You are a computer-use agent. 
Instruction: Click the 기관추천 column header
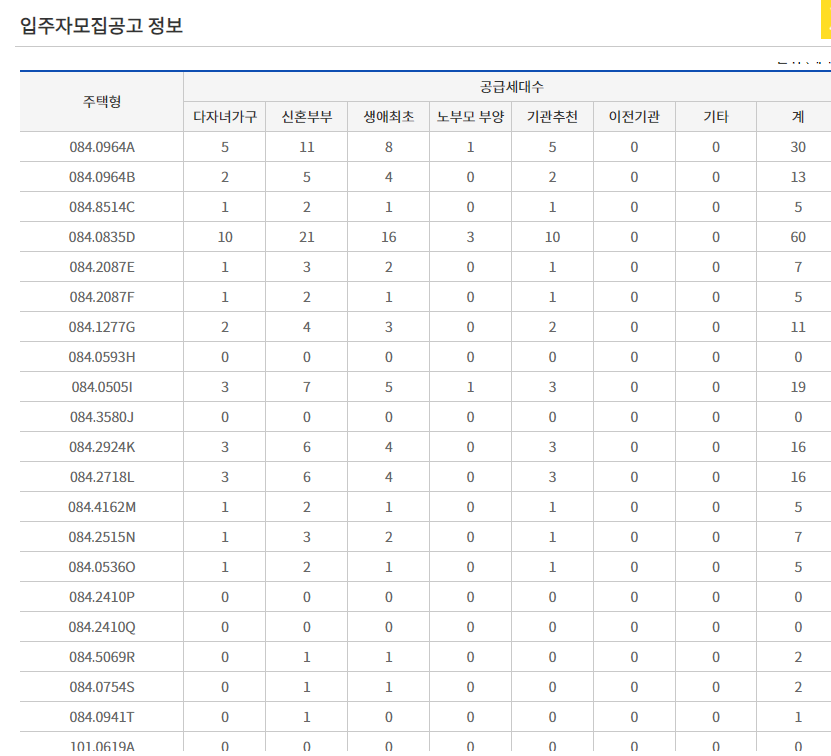tap(552, 117)
